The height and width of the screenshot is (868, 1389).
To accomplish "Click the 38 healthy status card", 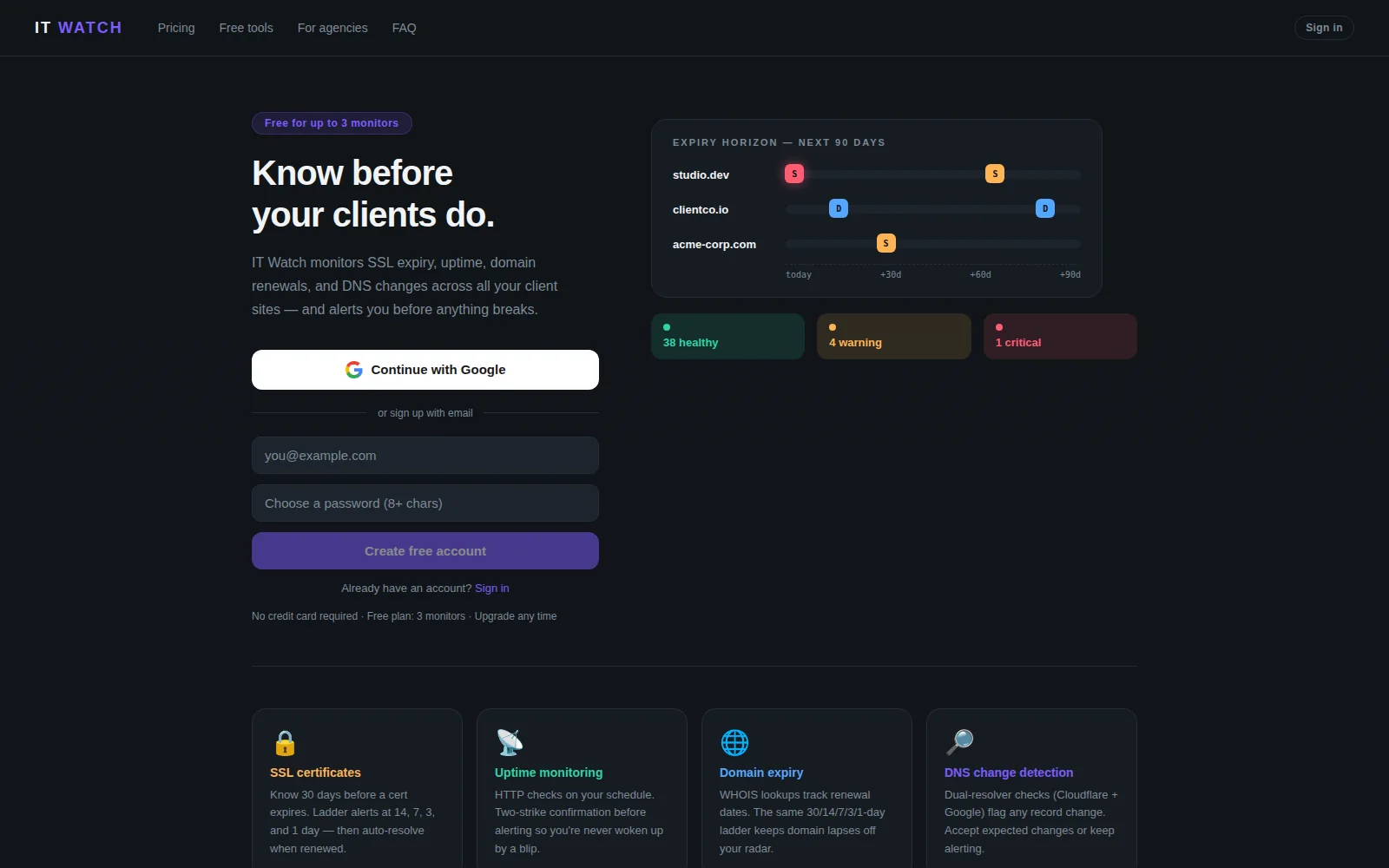I will (727, 336).
